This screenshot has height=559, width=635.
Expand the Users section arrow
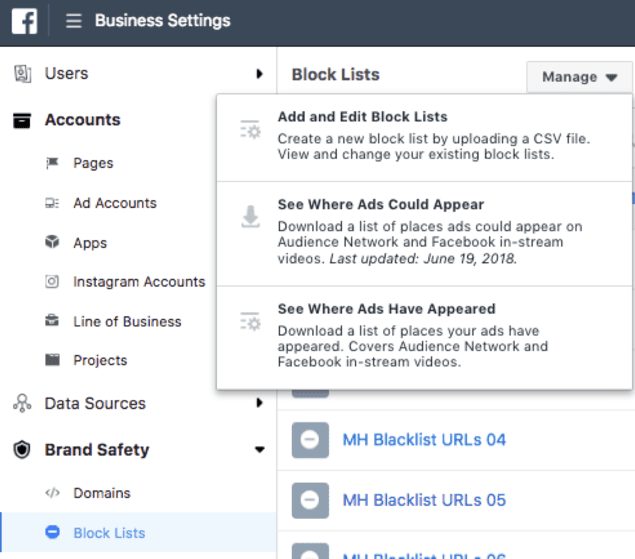click(x=259, y=74)
